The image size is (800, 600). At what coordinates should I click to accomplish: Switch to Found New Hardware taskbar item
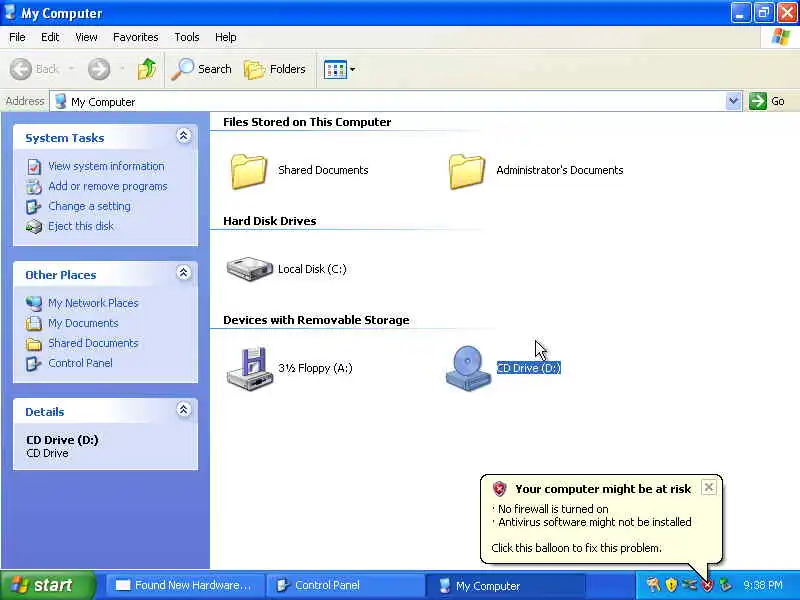pyautogui.click(x=184, y=585)
